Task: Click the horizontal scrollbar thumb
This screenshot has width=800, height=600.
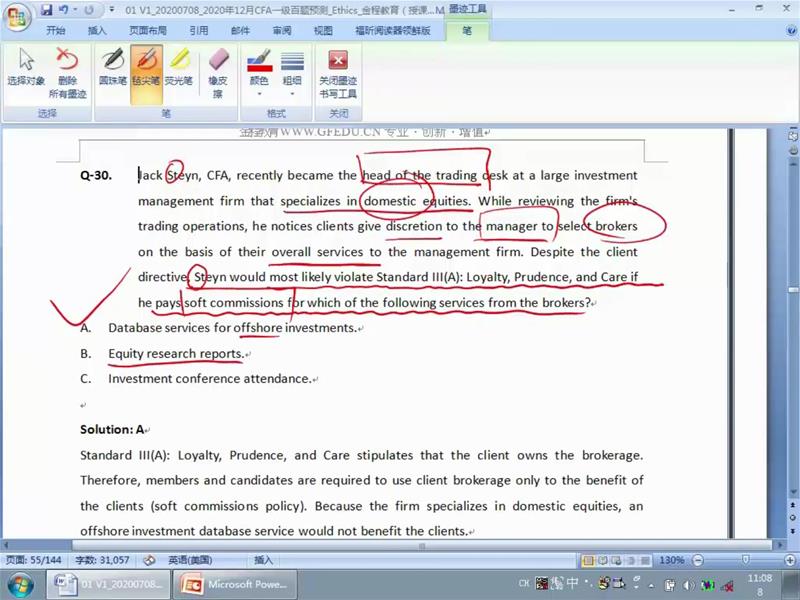Action: [x=421, y=545]
